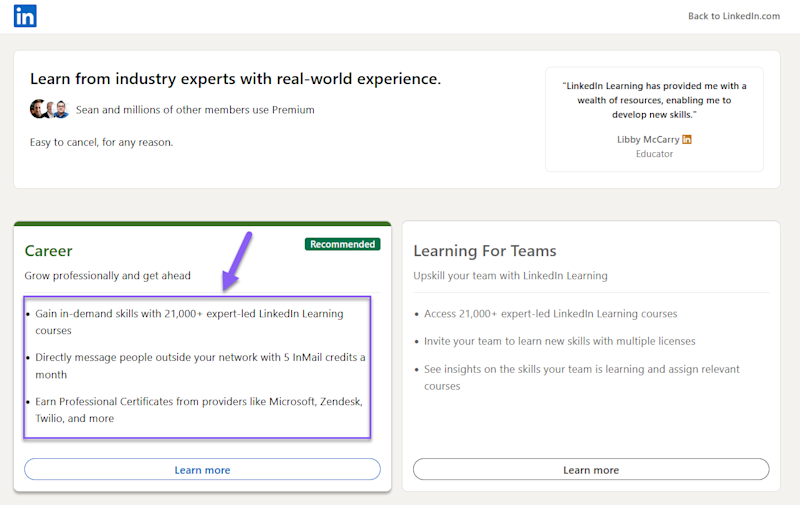Click the LinkedIn badge beside Libby McCarry
Viewport: 800px width, 505px height.
click(x=687, y=139)
